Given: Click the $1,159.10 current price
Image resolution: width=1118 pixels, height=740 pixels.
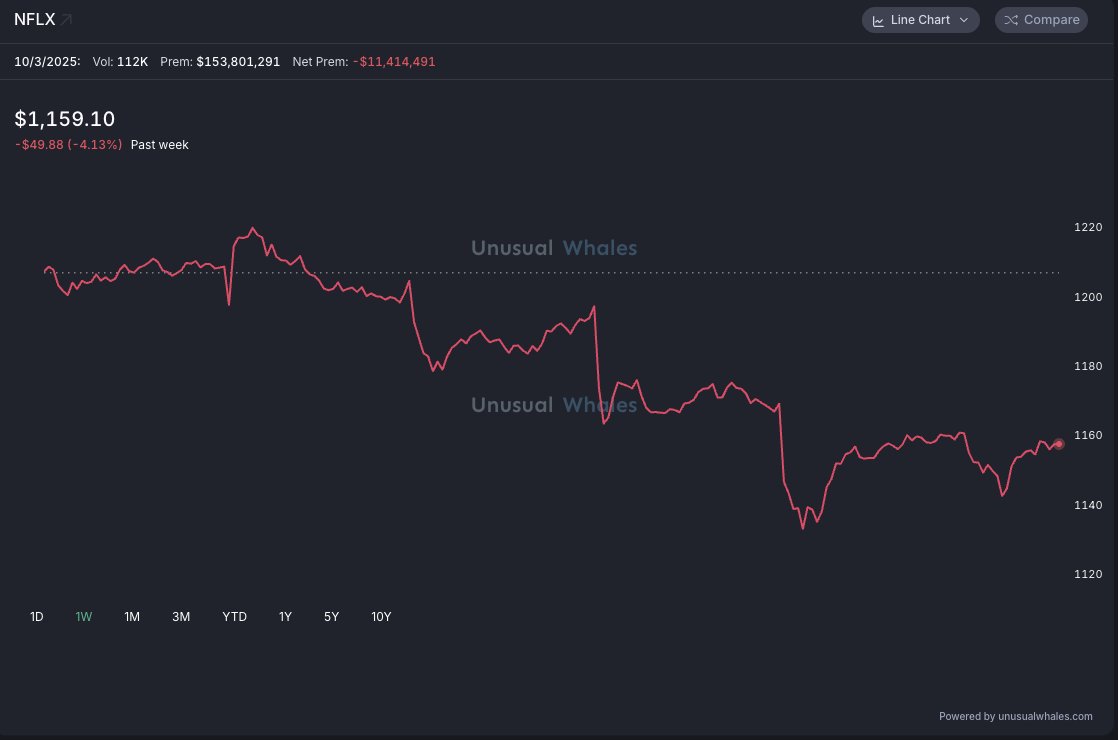Looking at the screenshot, I should pos(65,119).
